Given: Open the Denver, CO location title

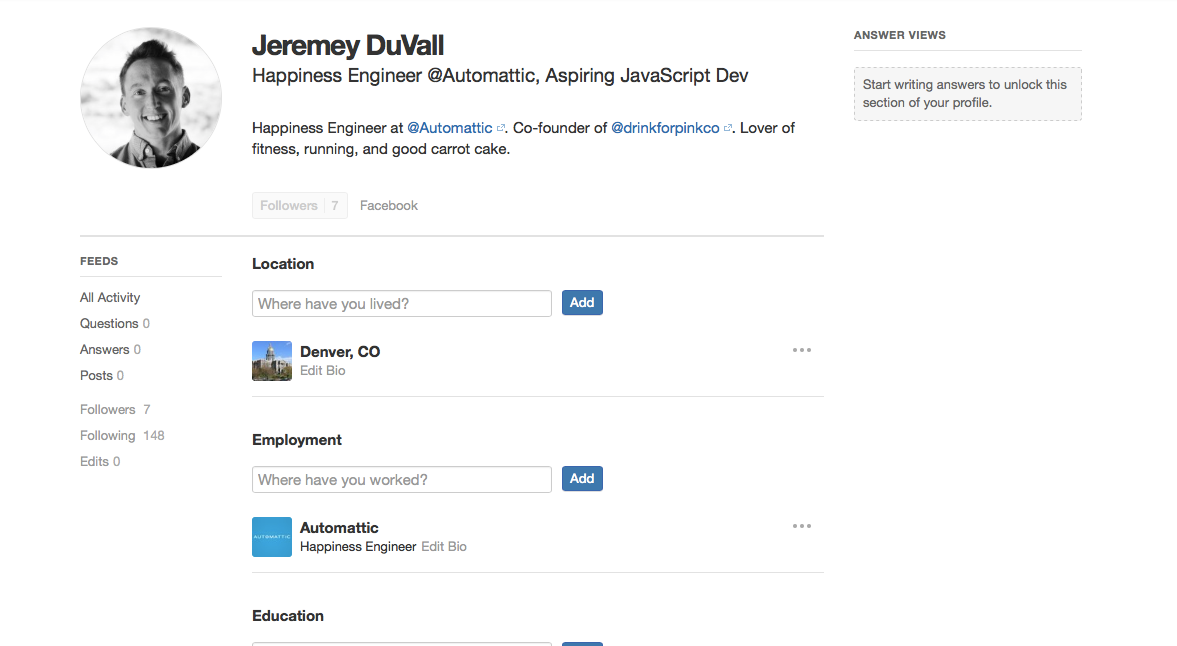Looking at the screenshot, I should (340, 352).
